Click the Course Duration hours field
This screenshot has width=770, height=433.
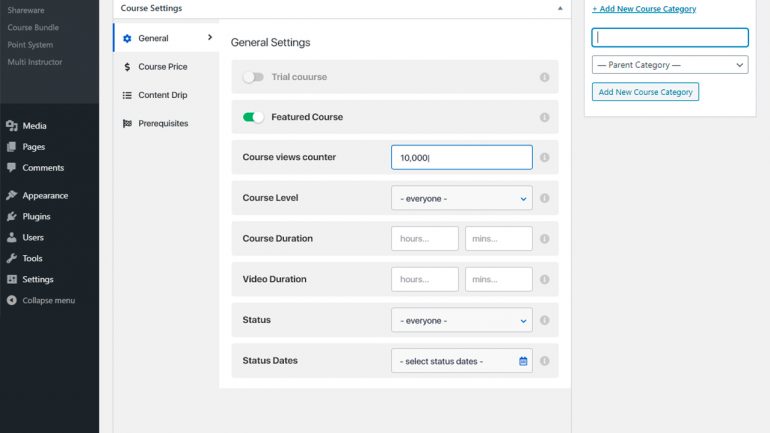coord(425,239)
